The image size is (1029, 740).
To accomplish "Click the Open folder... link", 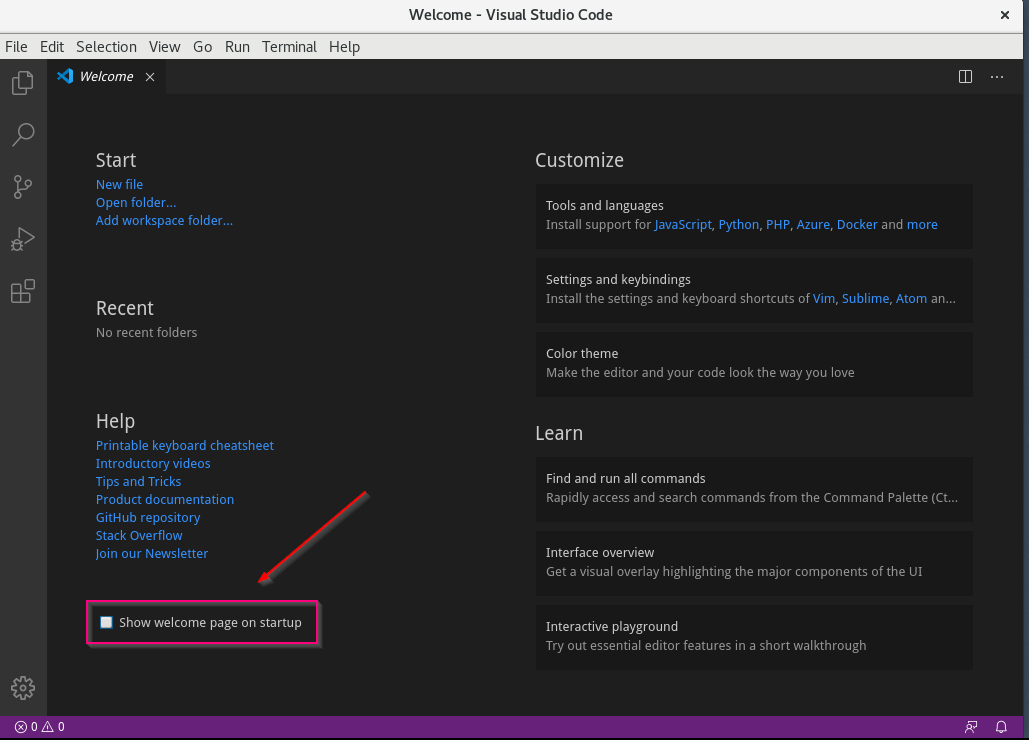I will coord(136,202).
